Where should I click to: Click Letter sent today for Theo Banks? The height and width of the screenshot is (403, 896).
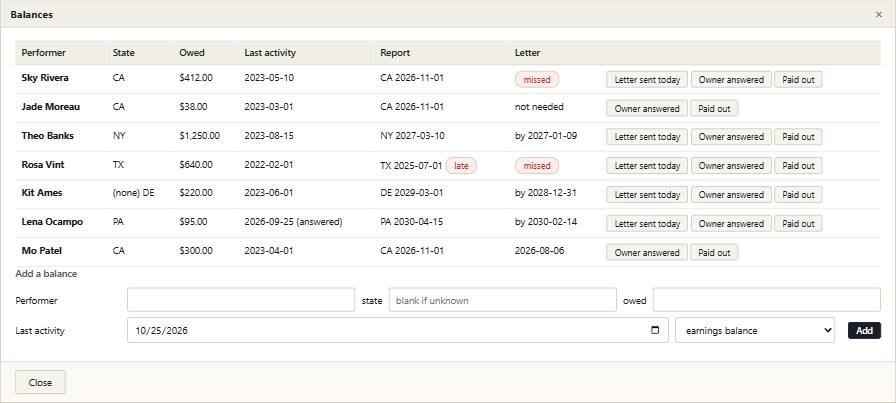(x=647, y=137)
